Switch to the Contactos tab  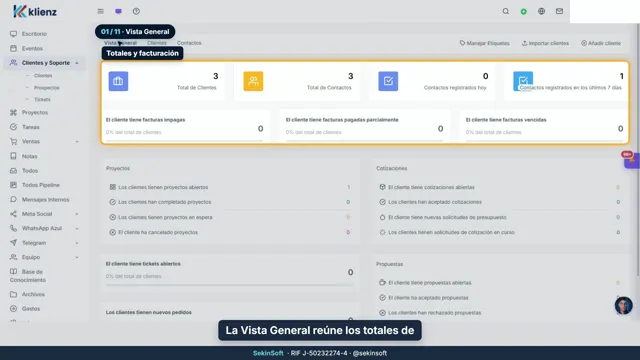tap(189, 43)
